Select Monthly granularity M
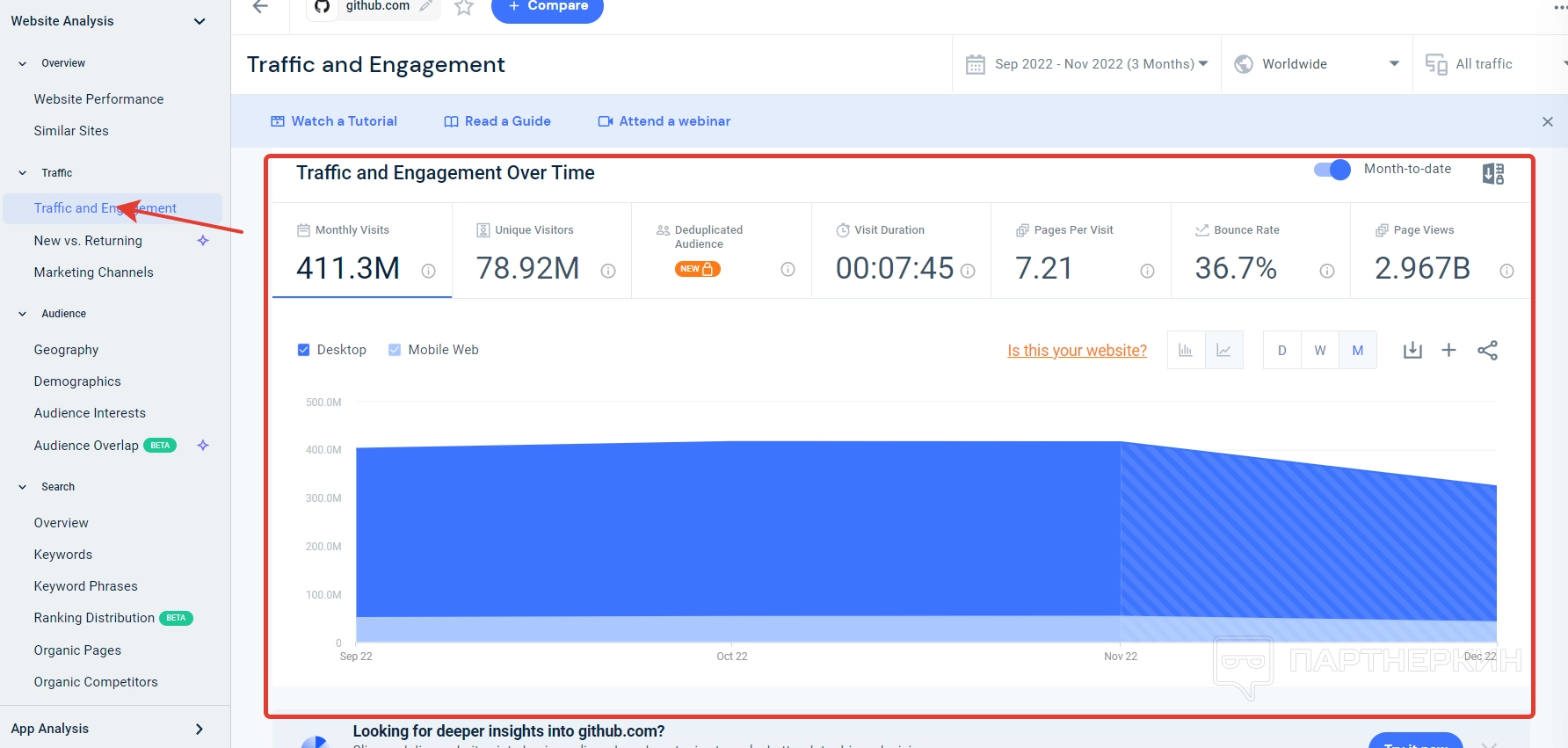The width and height of the screenshot is (1568, 748). [1358, 350]
